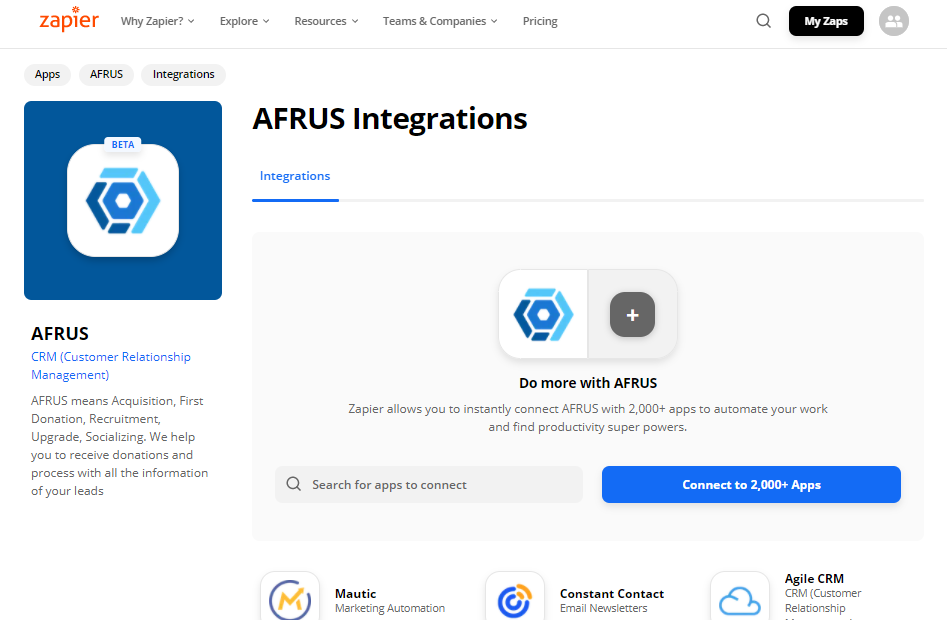Open the user profile avatar icon
Viewport: 947px width, 620px height.
click(893, 21)
